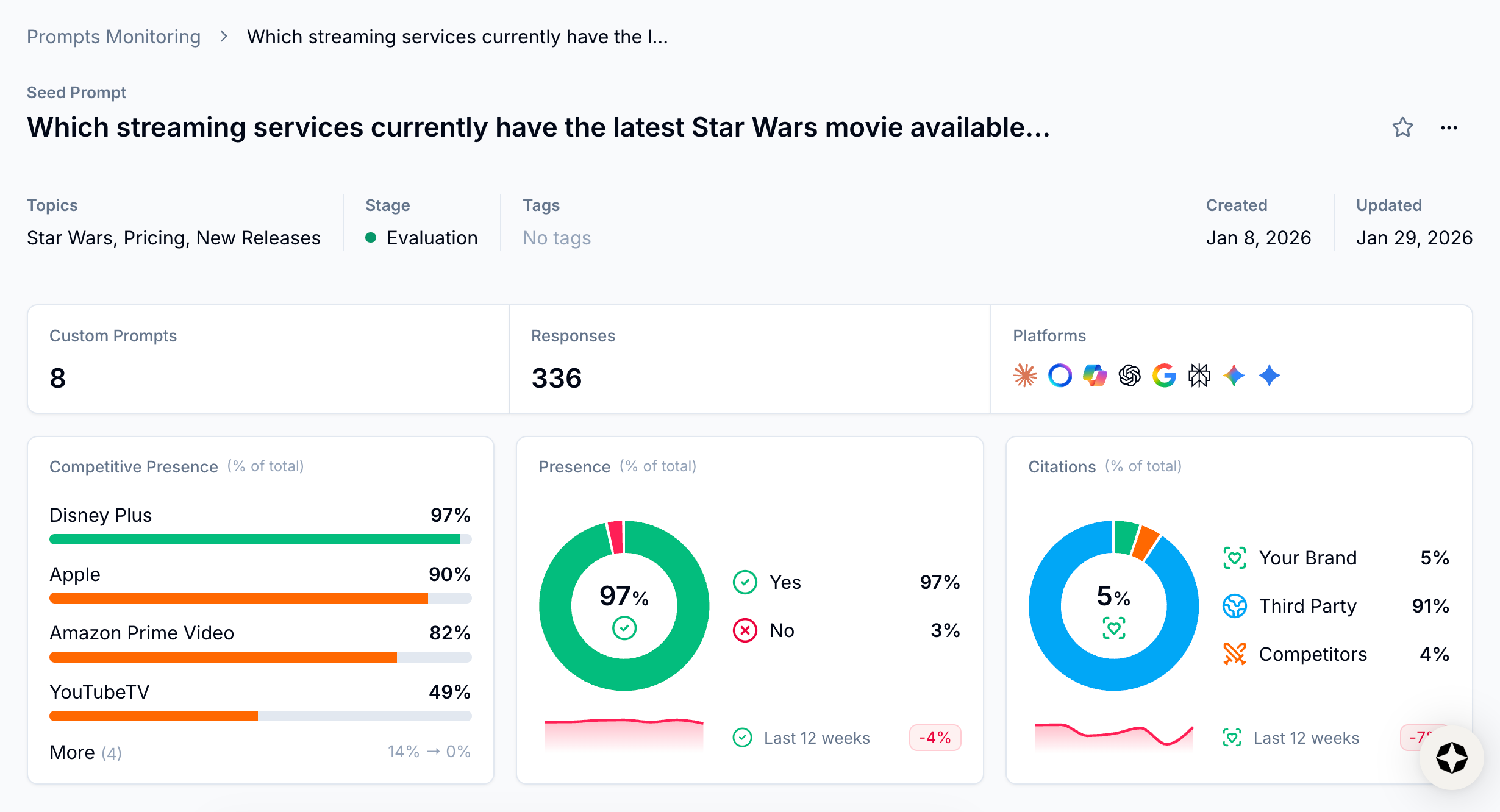Click checkmark icon inside Presence donut

click(624, 628)
